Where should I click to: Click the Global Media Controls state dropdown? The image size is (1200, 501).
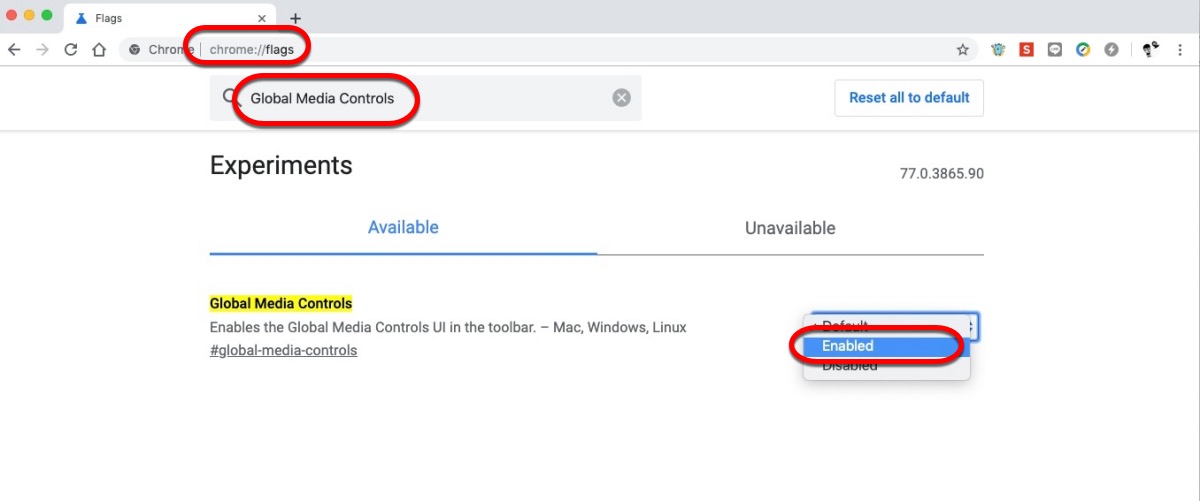point(895,325)
